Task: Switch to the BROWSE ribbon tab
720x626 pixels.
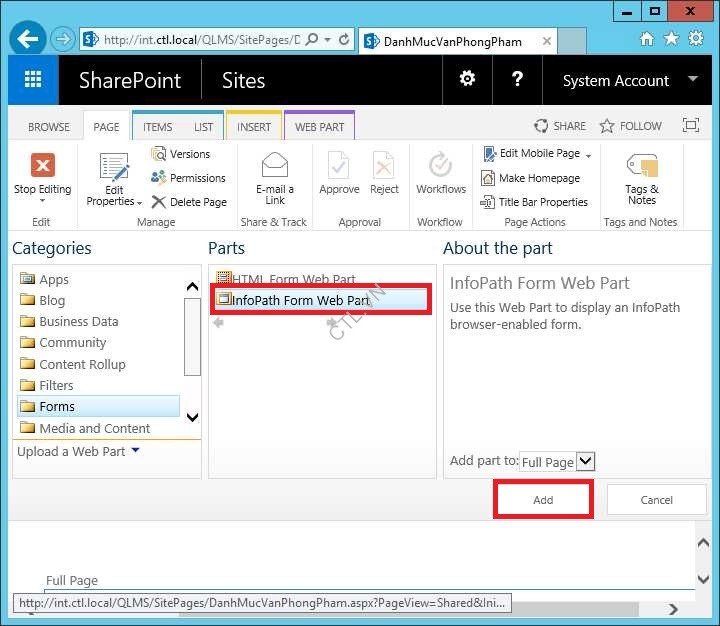Action: (x=48, y=127)
